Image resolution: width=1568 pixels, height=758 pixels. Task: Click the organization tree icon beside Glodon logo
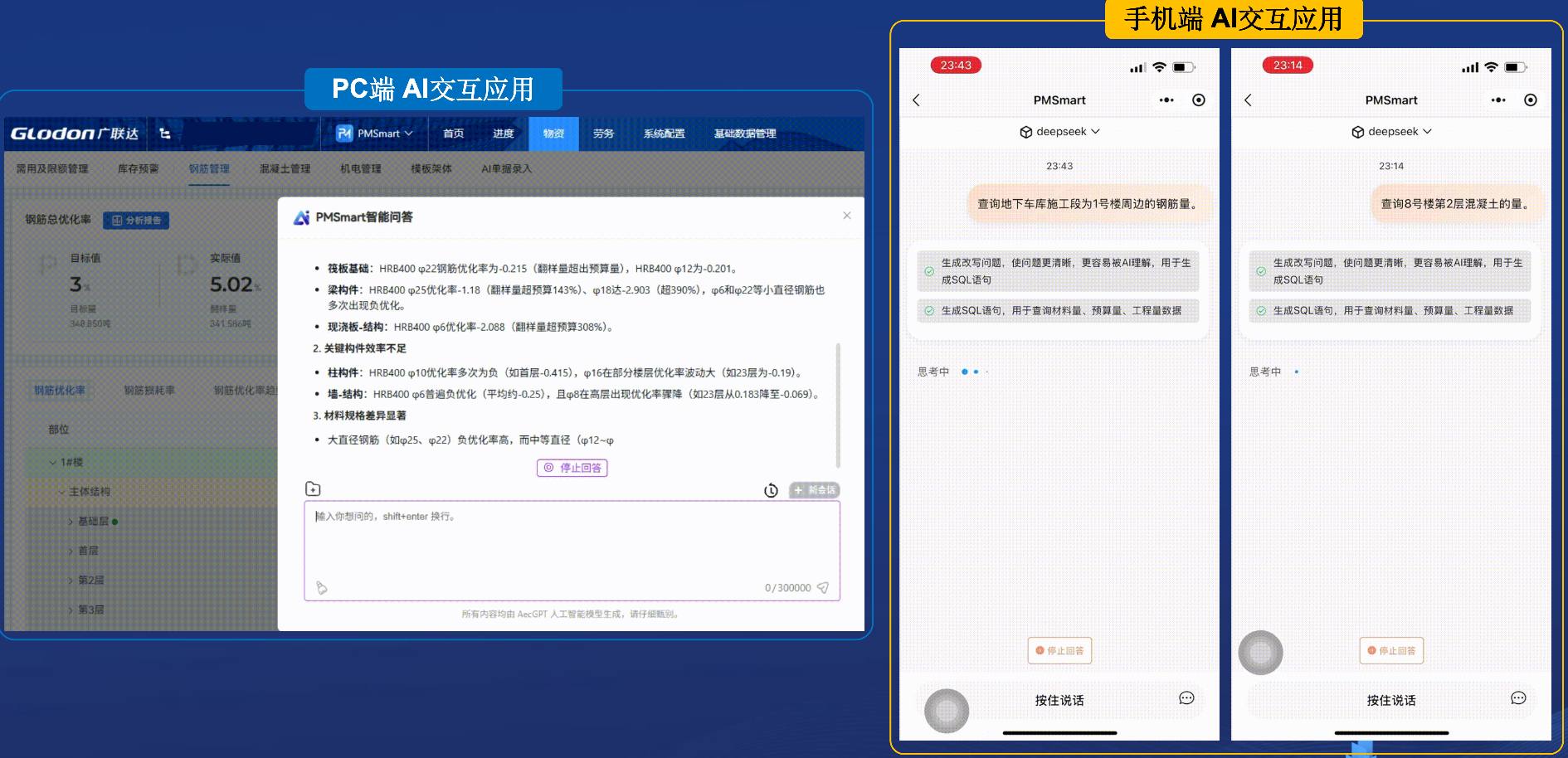165,134
